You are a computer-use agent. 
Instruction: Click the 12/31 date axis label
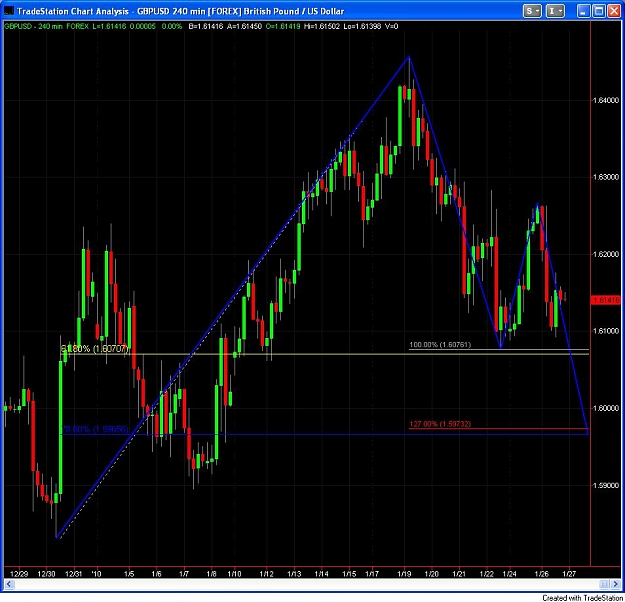(73, 574)
